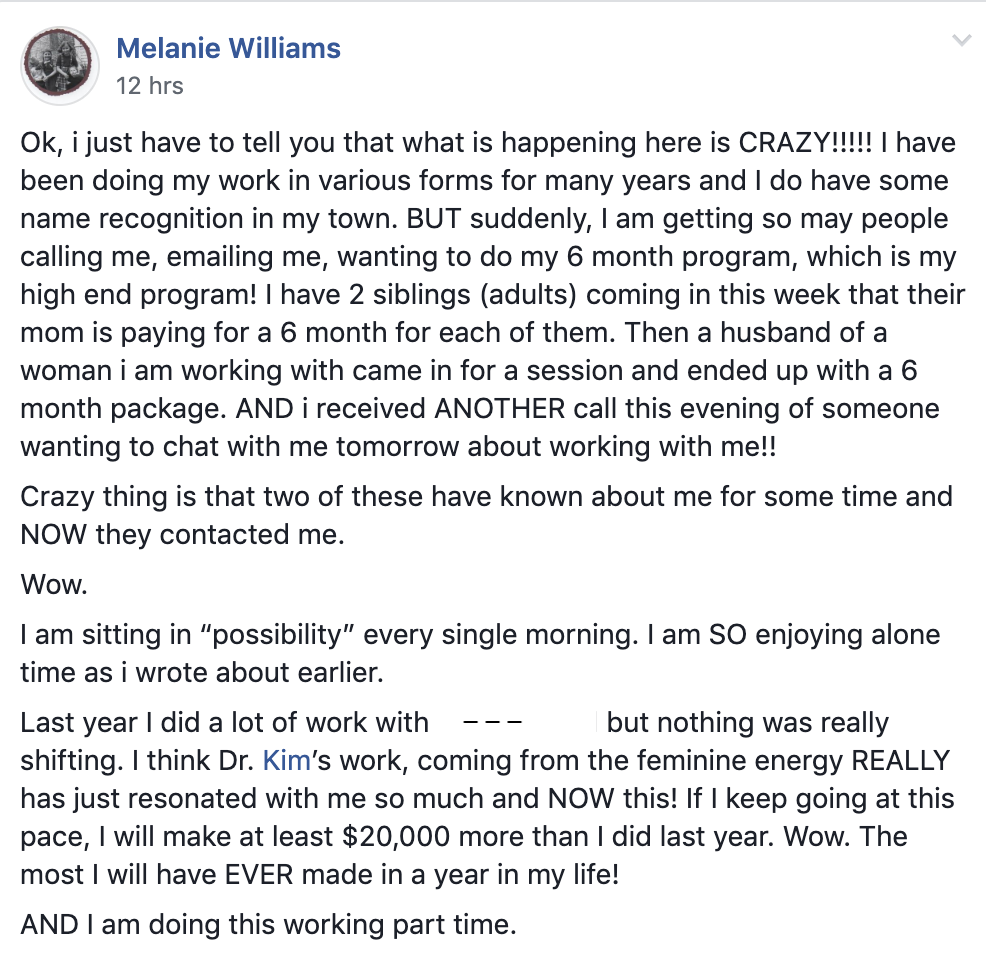Expand the post options chevron
The image size is (986, 964).
[x=961, y=41]
